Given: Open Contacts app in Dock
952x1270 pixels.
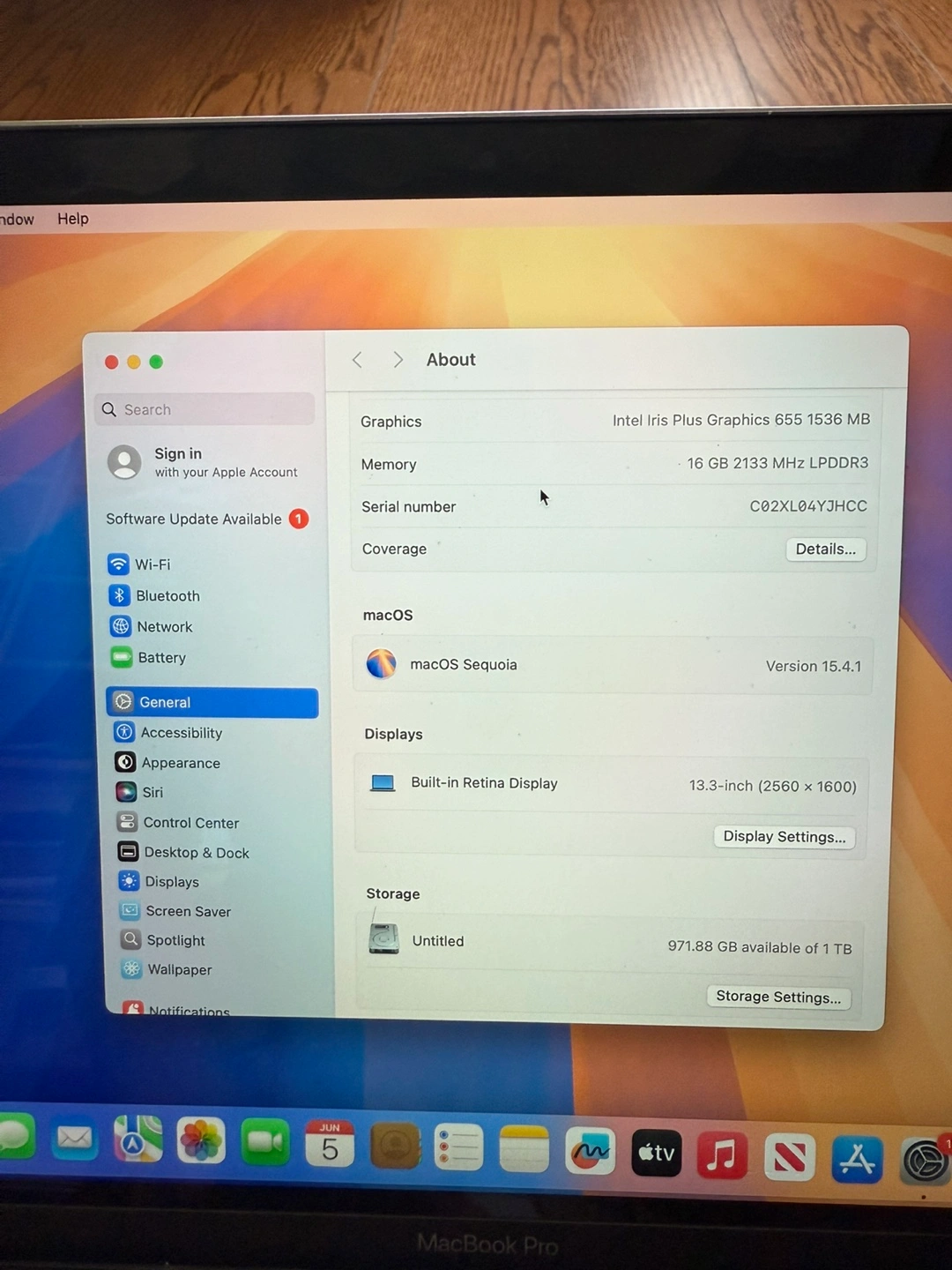Looking at the screenshot, I should [394, 1146].
